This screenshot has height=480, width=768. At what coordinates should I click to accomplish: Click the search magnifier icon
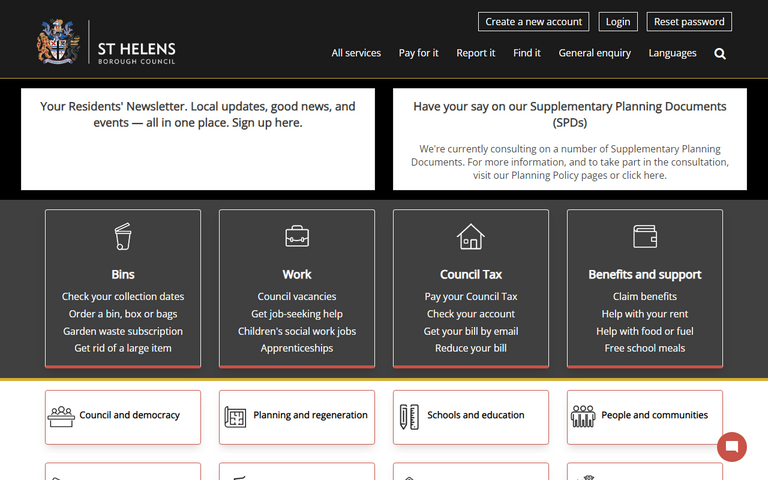(x=720, y=54)
